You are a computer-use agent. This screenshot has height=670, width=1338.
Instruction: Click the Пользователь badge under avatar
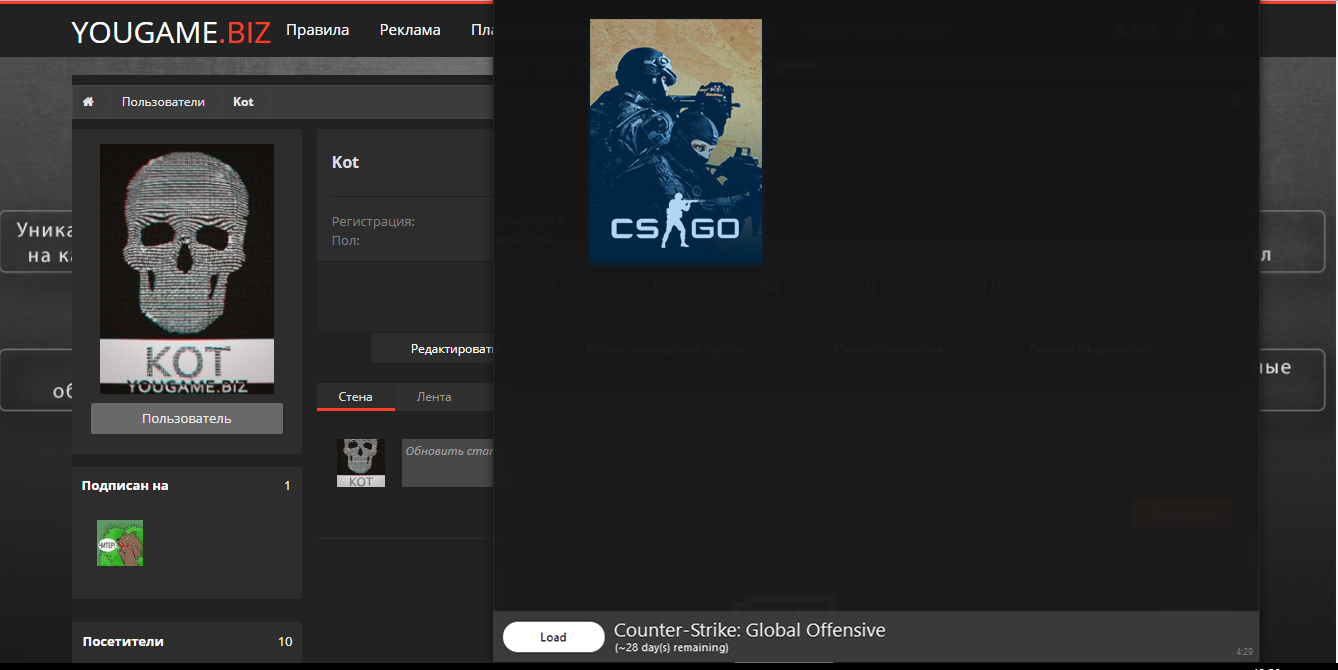(x=187, y=418)
